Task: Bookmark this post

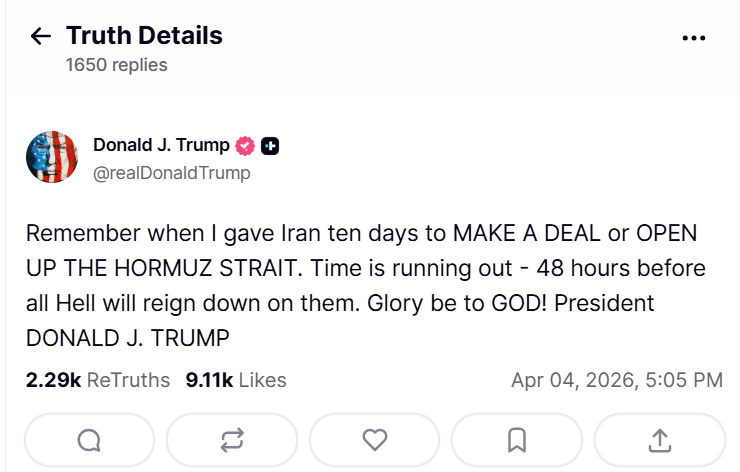Action: pos(517,440)
